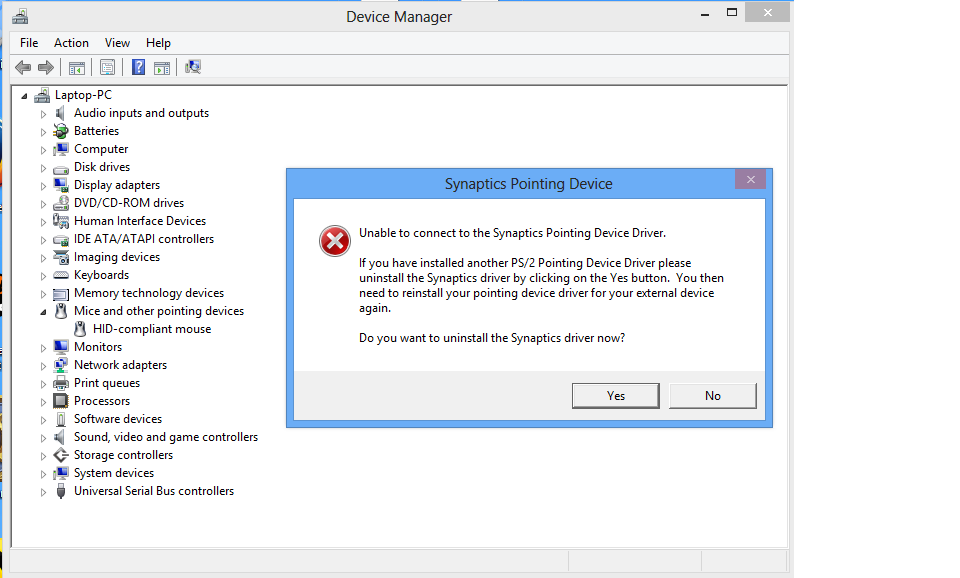This screenshot has height=578, width=960.
Task: Scan for hardware changes using the toolbar icon
Action: click(x=193, y=67)
